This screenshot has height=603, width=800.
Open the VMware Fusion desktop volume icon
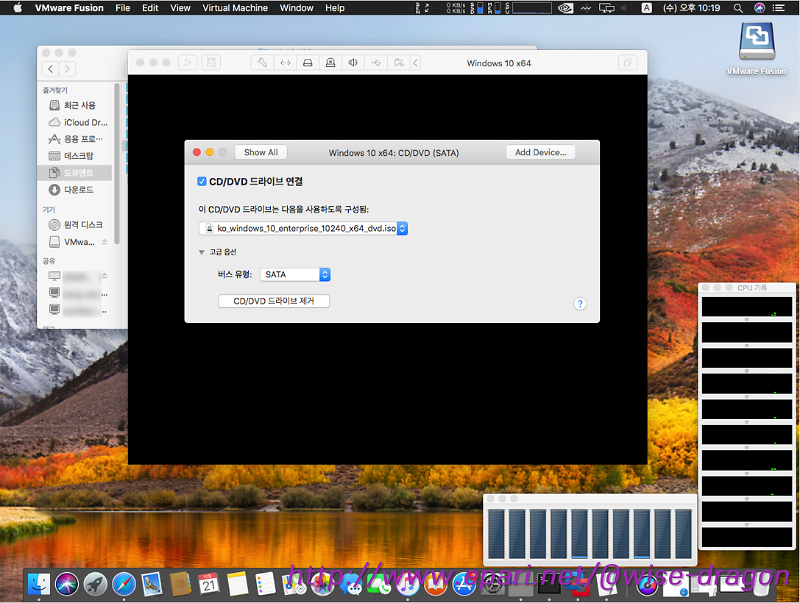pyautogui.click(x=757, y=49)
